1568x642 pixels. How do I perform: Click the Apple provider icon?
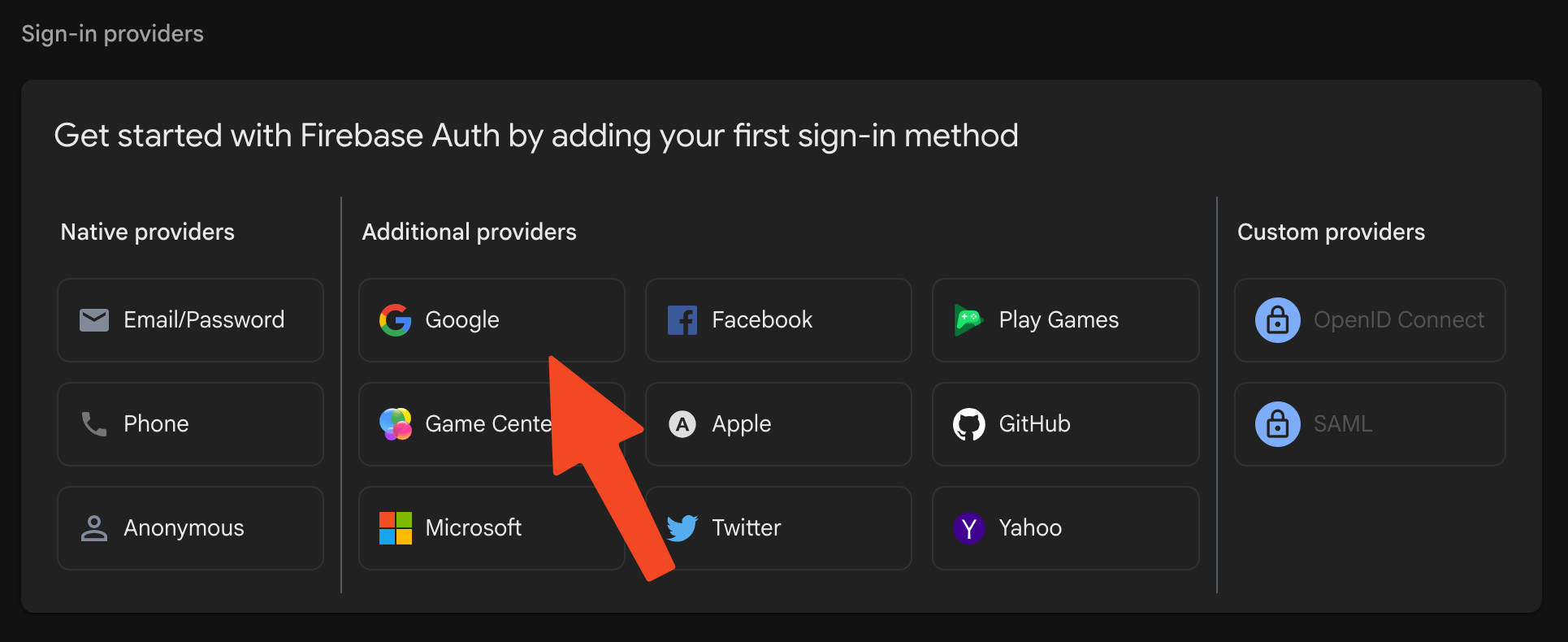(x=682, y=424)
